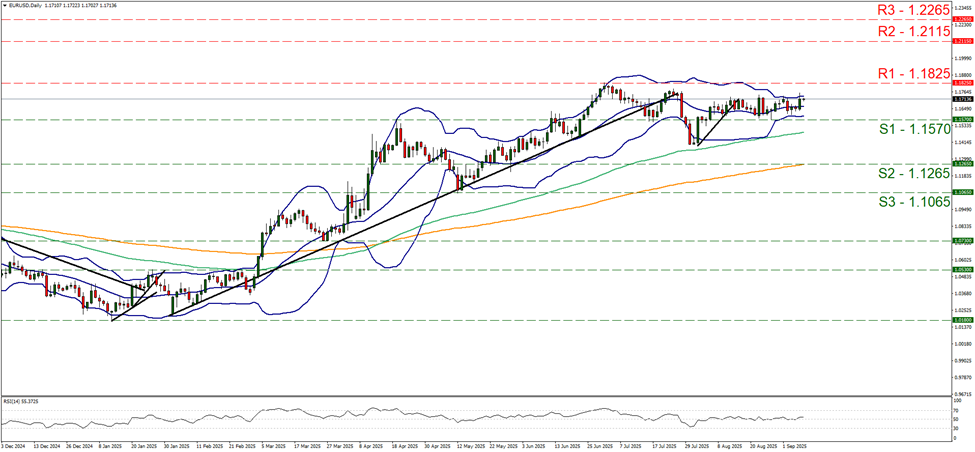The image size is (975, 452).
Task: Select the red 1.2115 price tag on axis
Action: click(960, 42)
